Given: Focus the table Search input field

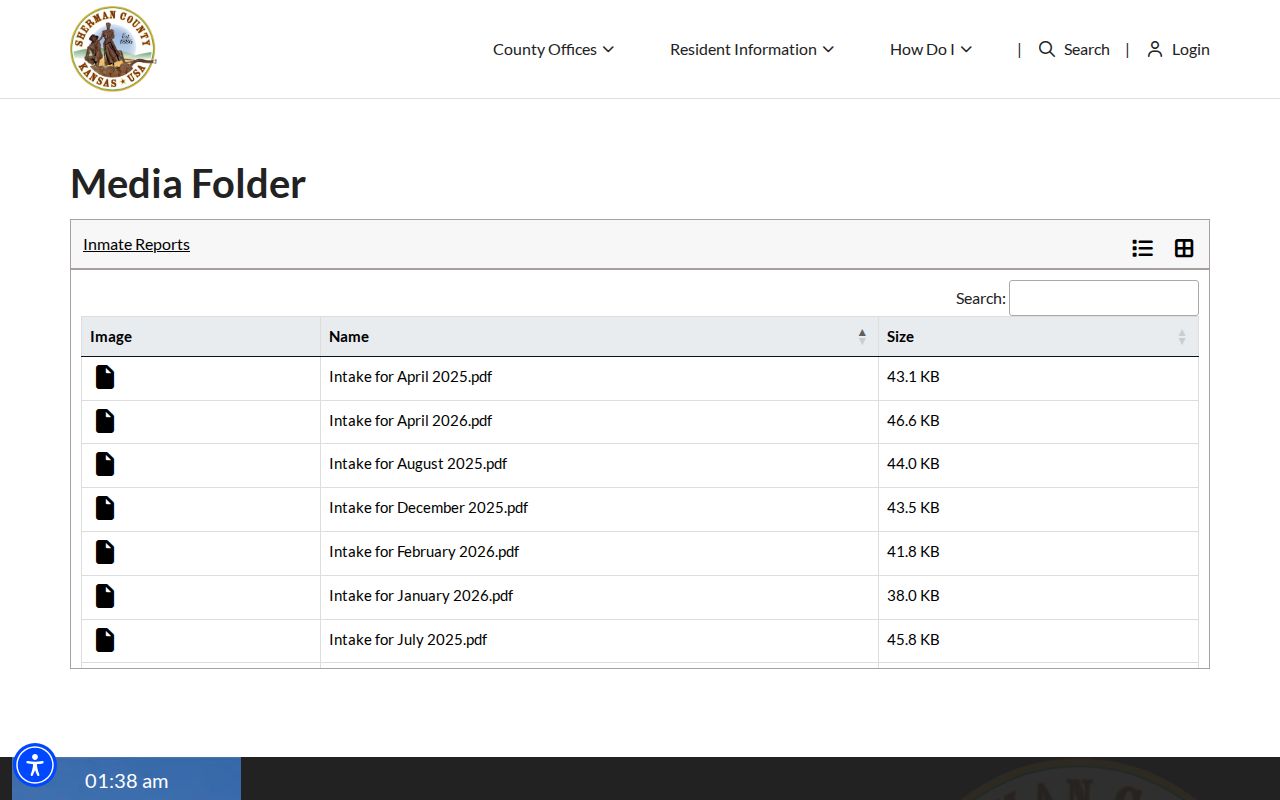Looking at the screenshot, I should click(x=1104, y=298).
